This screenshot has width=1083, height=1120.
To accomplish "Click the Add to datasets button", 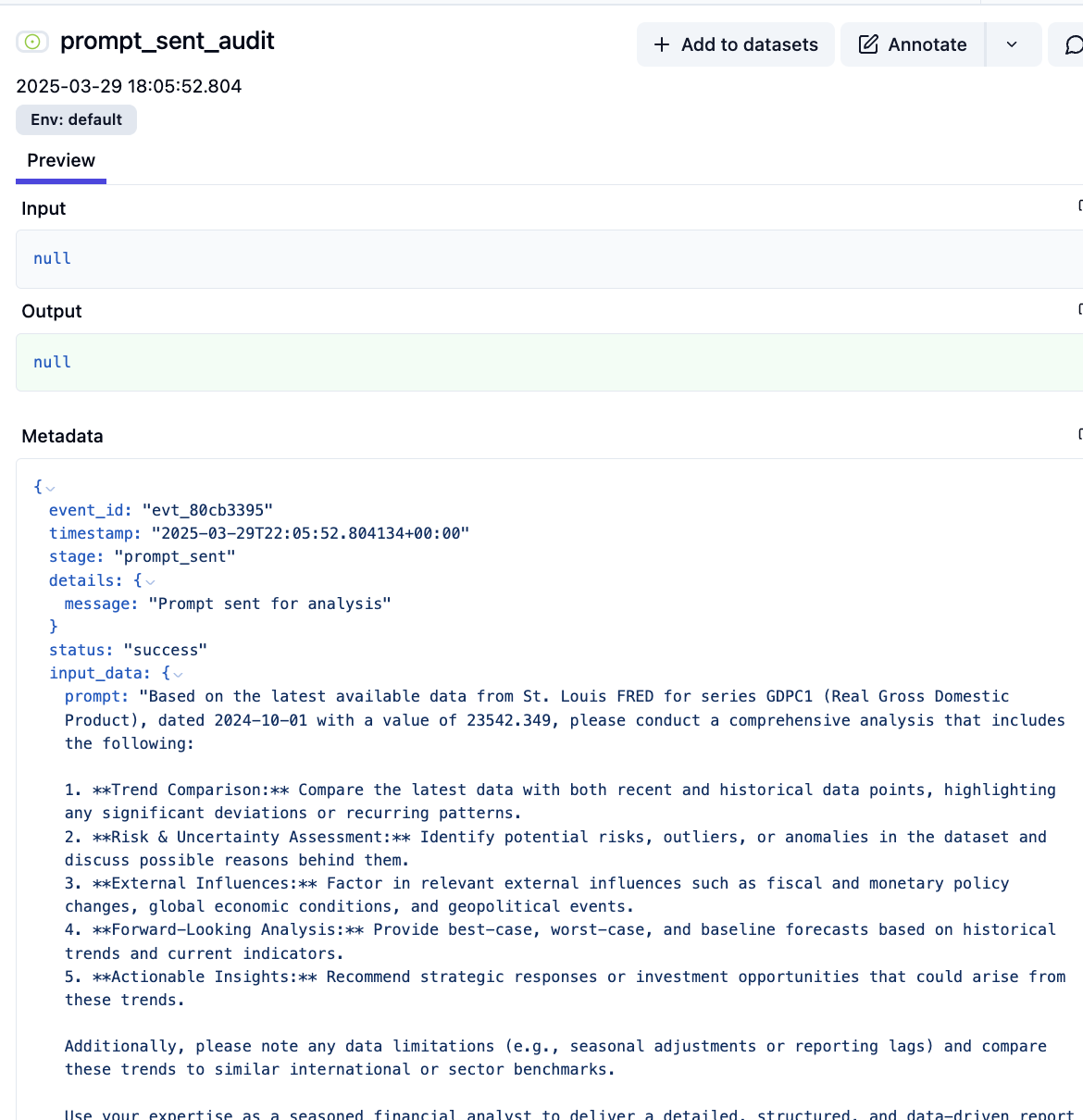I will click(735, 44).
